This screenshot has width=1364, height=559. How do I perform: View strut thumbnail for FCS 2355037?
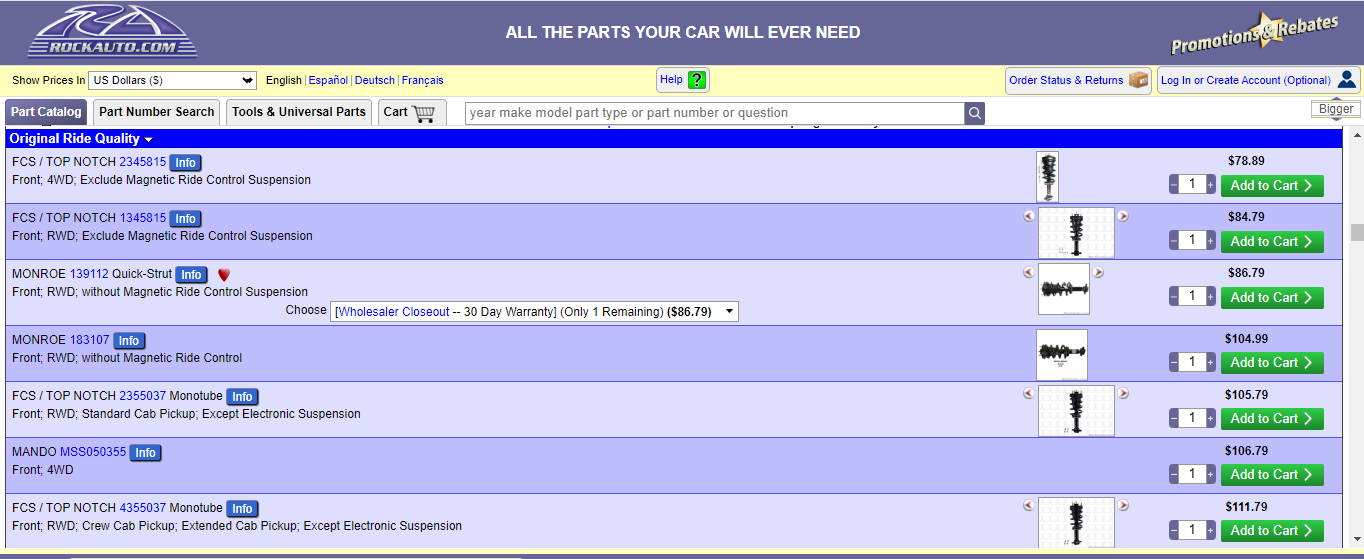coord(1076,411)
